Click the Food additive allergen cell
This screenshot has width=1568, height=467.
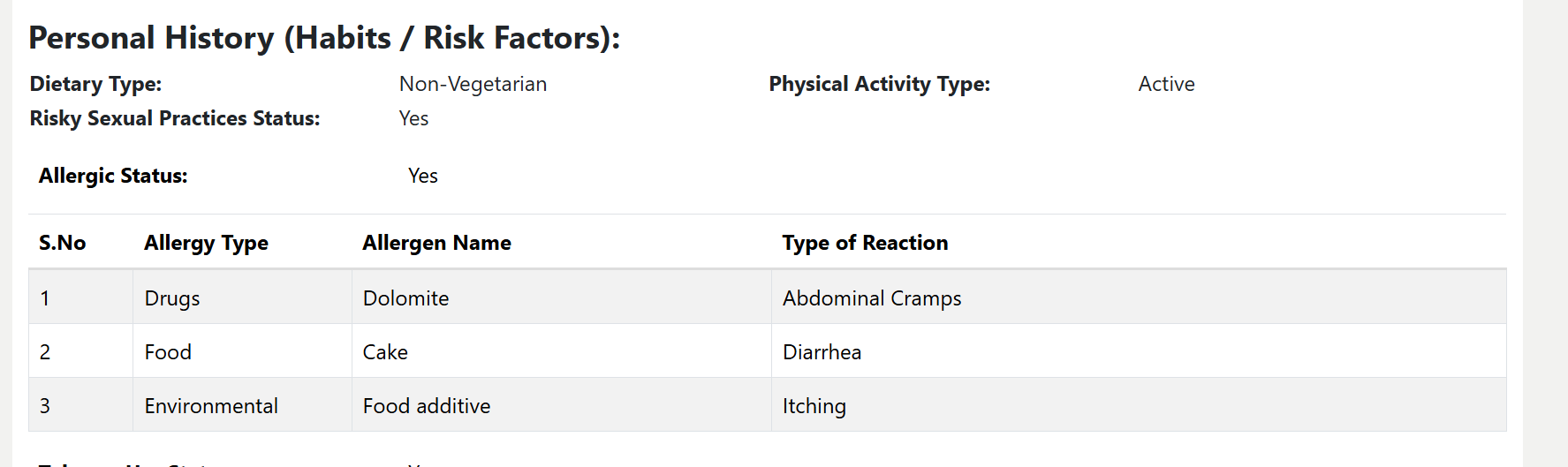pyautogui.click(x=427, y=406)
